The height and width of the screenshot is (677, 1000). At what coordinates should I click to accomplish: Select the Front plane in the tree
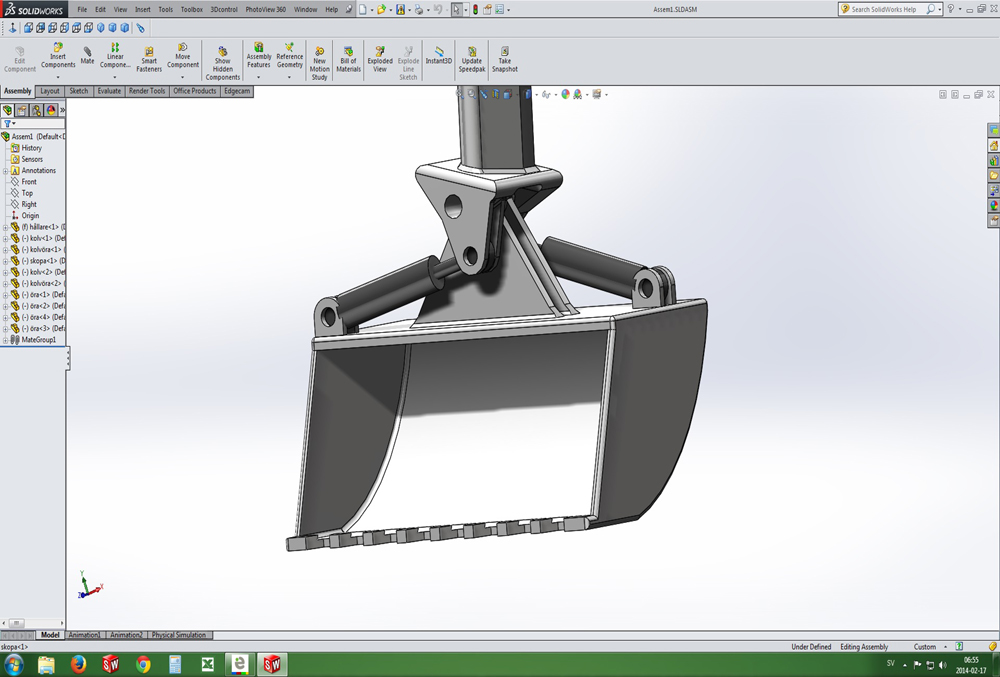click(x=29, y=182)
